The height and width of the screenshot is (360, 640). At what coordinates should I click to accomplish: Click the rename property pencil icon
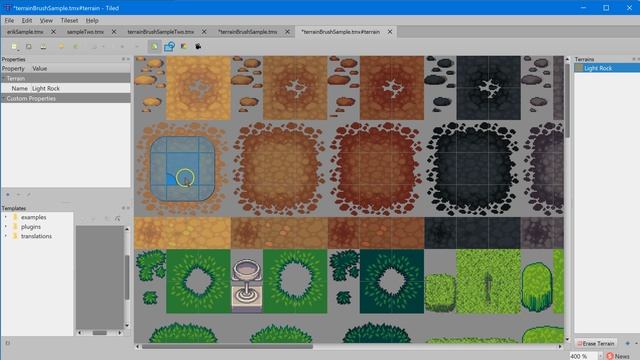[x=28, y=195]
